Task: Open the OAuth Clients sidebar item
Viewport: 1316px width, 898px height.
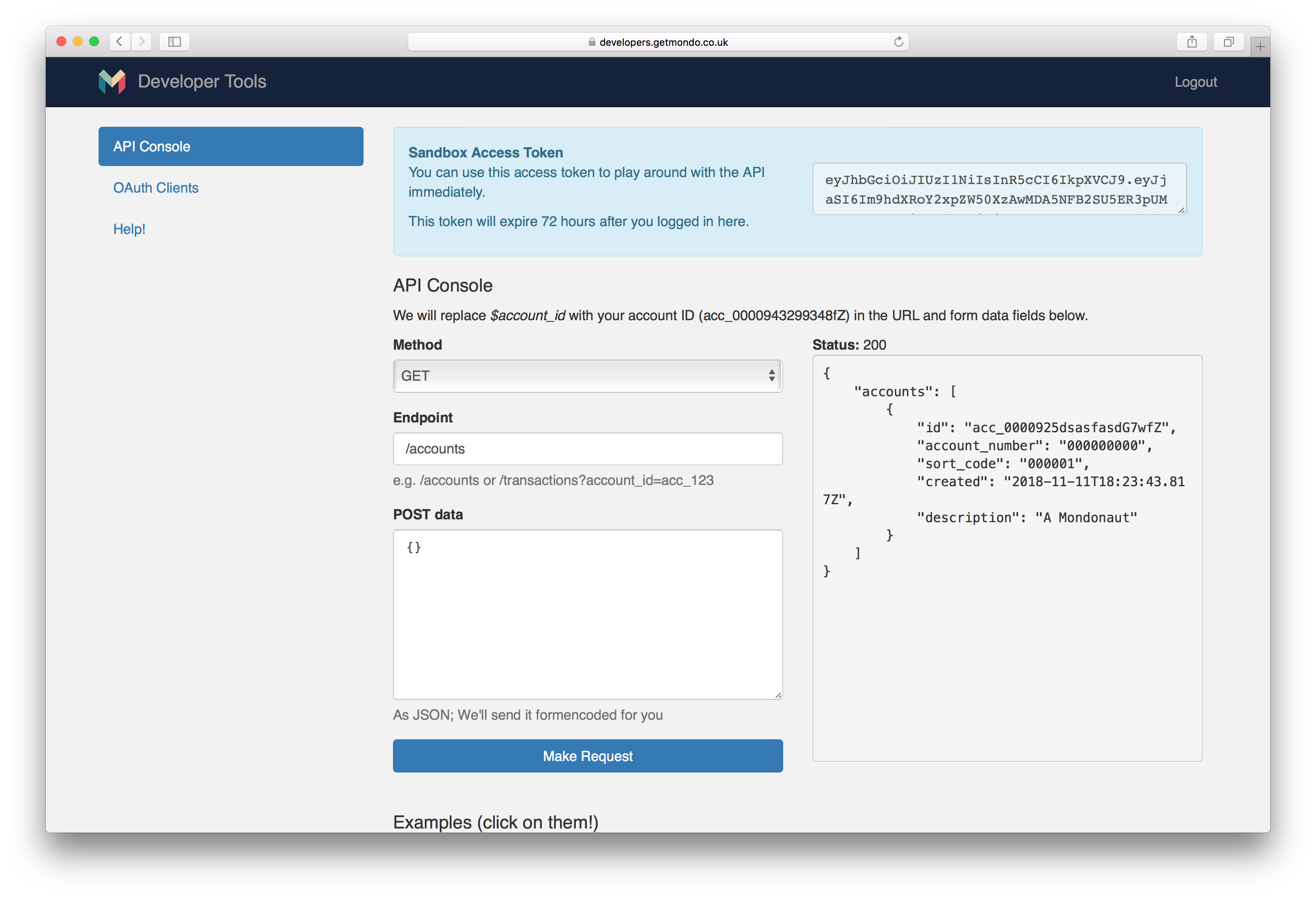Action: 156,187
